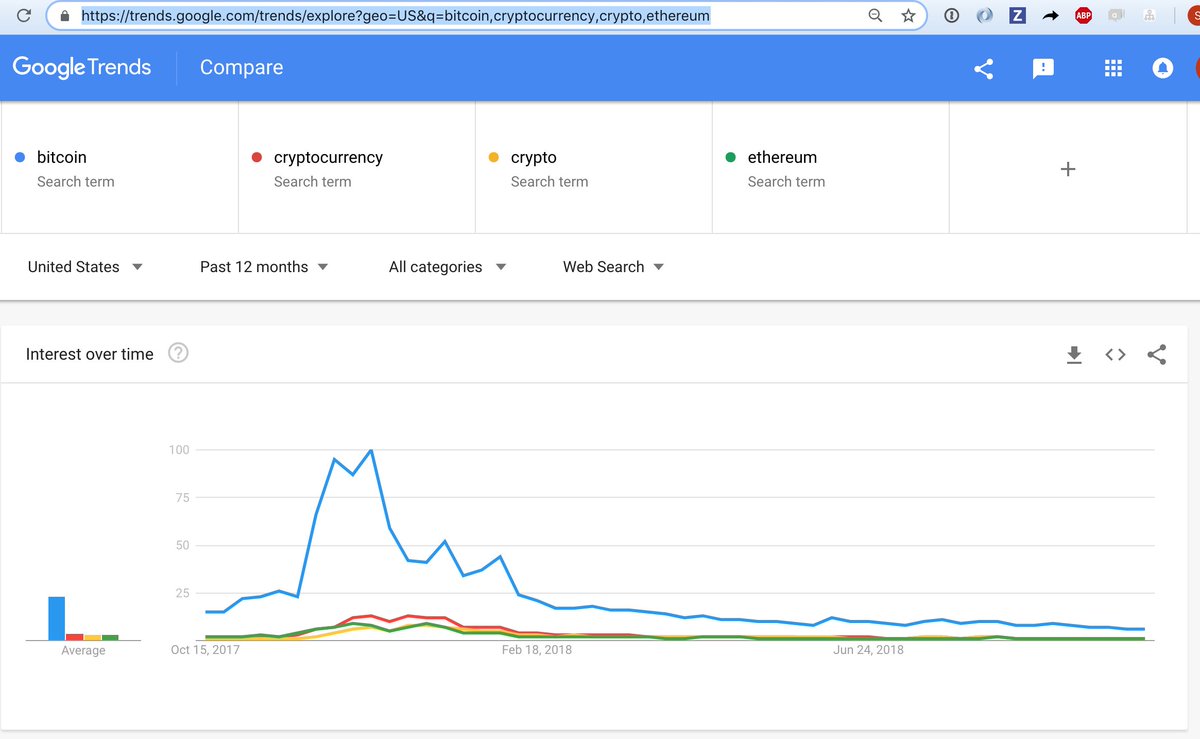This screenshot has height=739, width=1200.
Task: Click the blue bitcoin color dot
Action: tap(20, 157)
